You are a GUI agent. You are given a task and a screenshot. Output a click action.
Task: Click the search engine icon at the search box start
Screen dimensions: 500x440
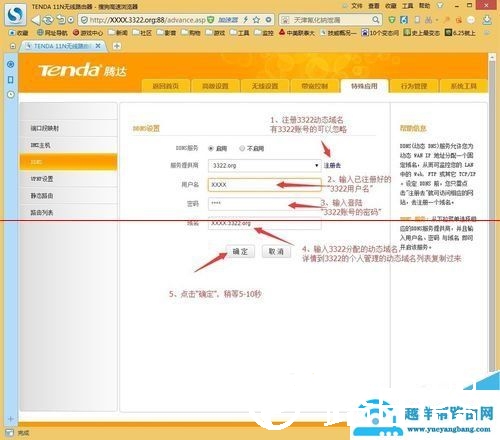click(285, 20)
